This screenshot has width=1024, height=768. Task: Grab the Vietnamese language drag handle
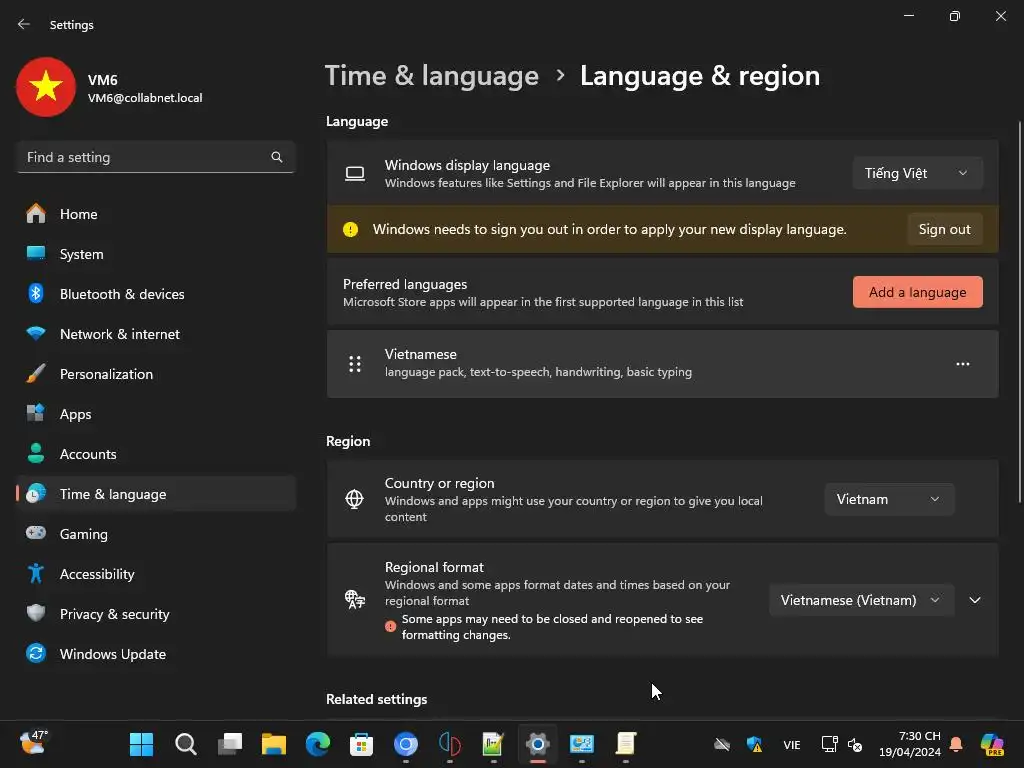[x=355, y=364]
